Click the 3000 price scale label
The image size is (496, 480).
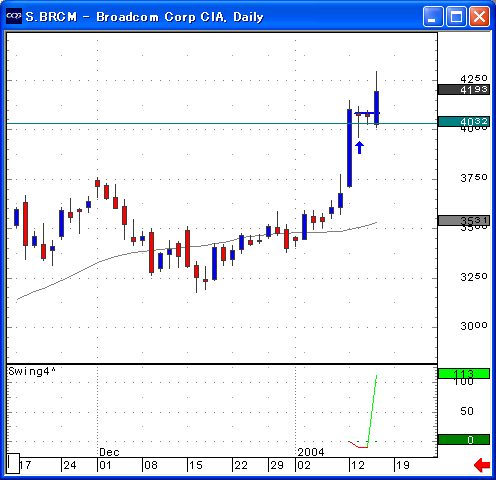[x=474, y=326]
